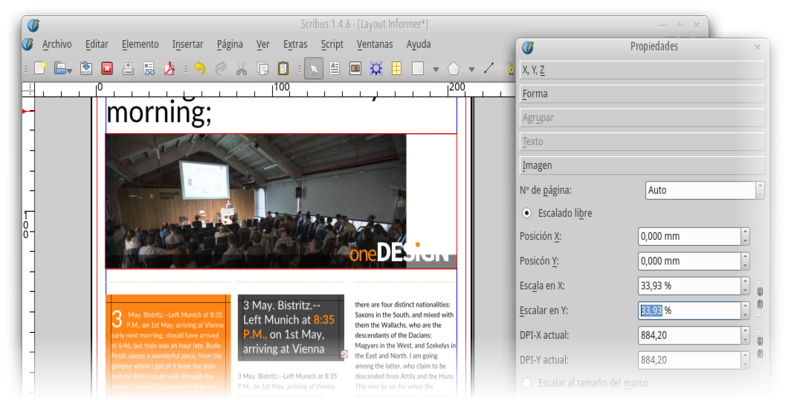Viewport: 800px width, 400px height.
Task: Toggle the DPI ratio chain lock
Action: pos(760,347)
